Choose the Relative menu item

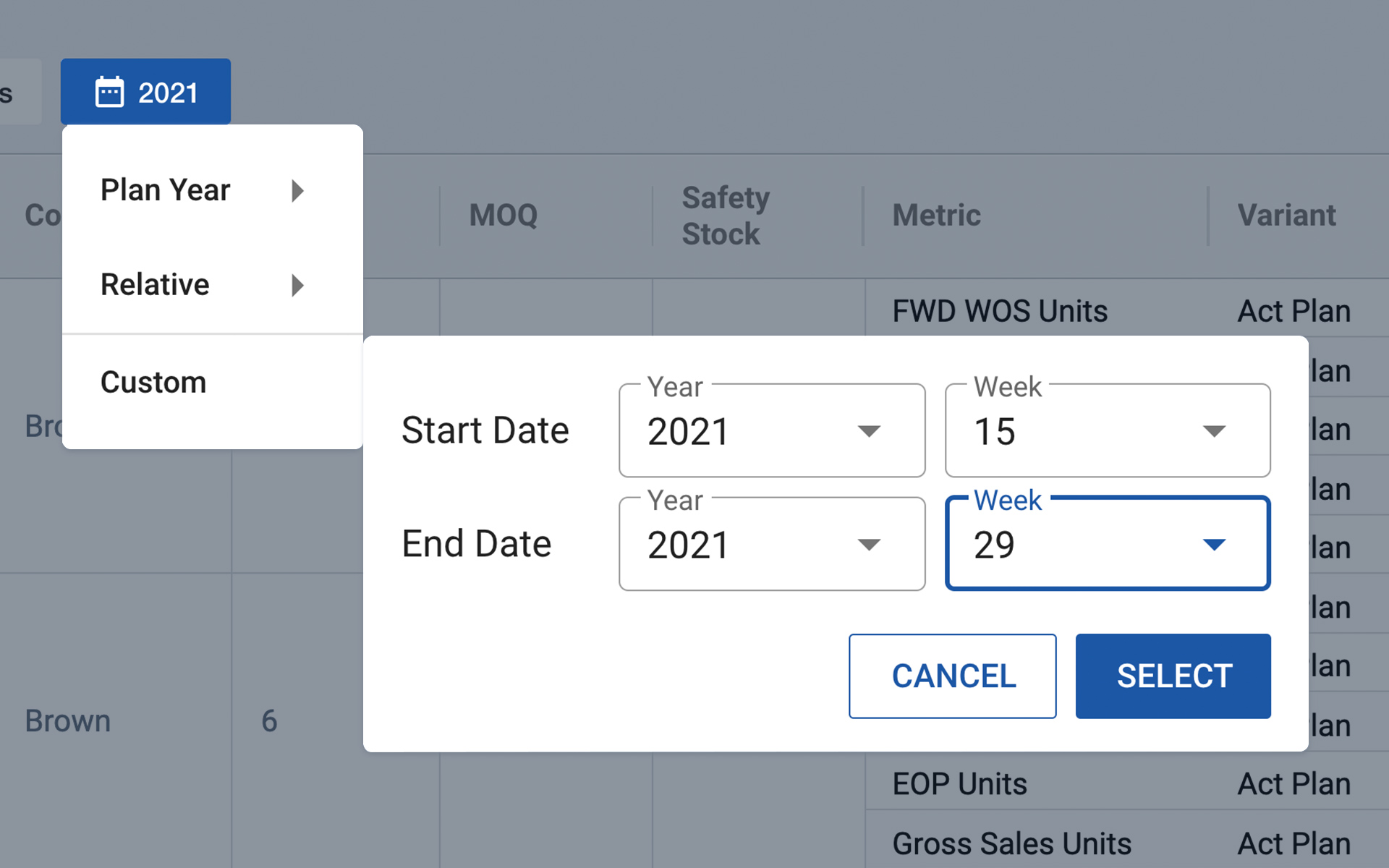point(213,285)
